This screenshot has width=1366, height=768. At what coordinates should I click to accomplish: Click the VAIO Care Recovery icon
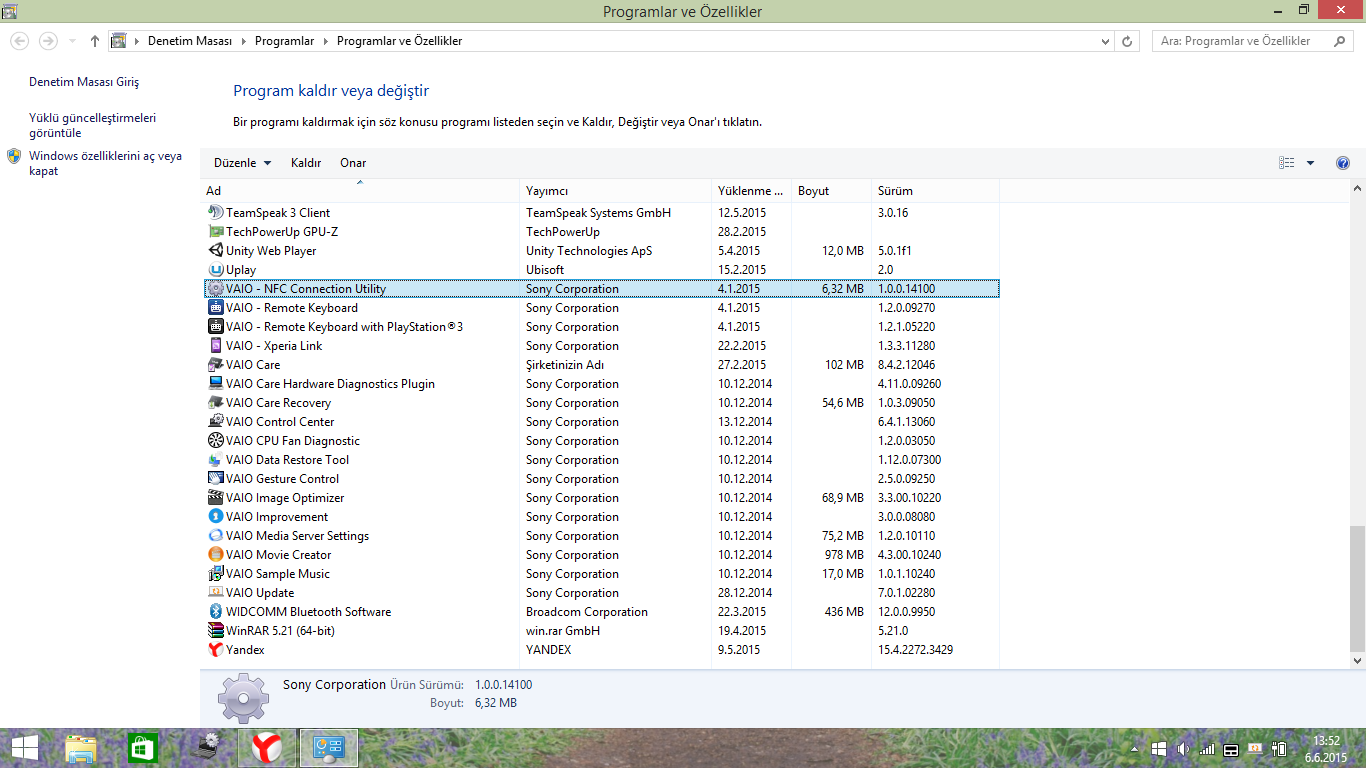pyautogui.click(x=215, y=403)
